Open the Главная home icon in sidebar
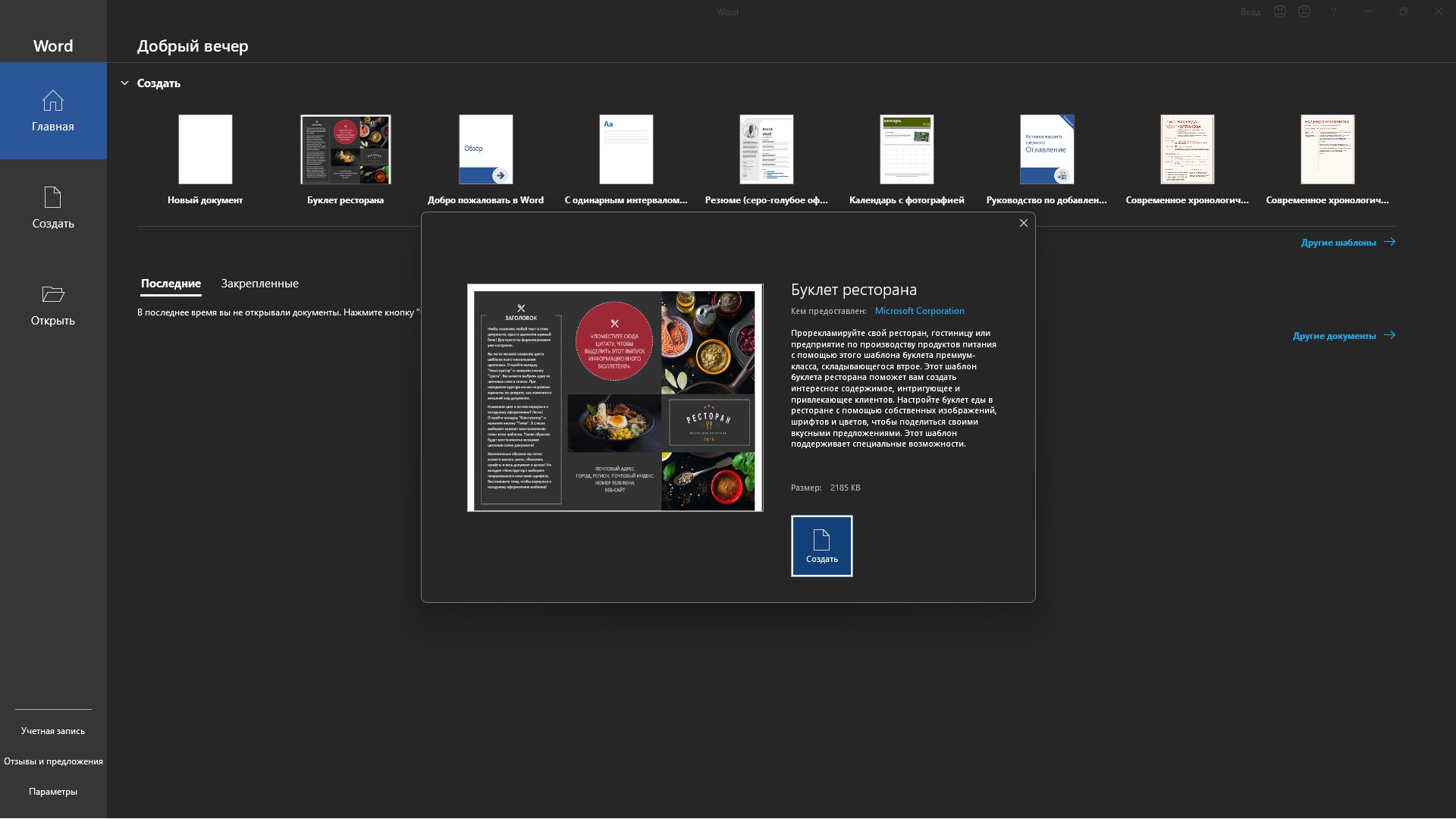1456x819 pixels. pyautogui.click(x=53, y=101)
